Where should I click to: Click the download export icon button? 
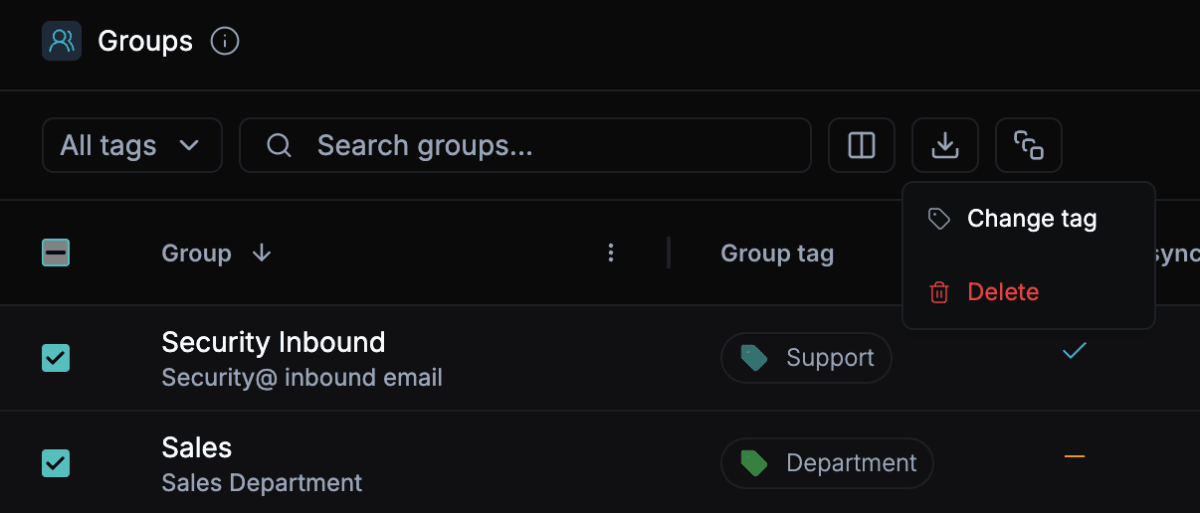point(944,146)
